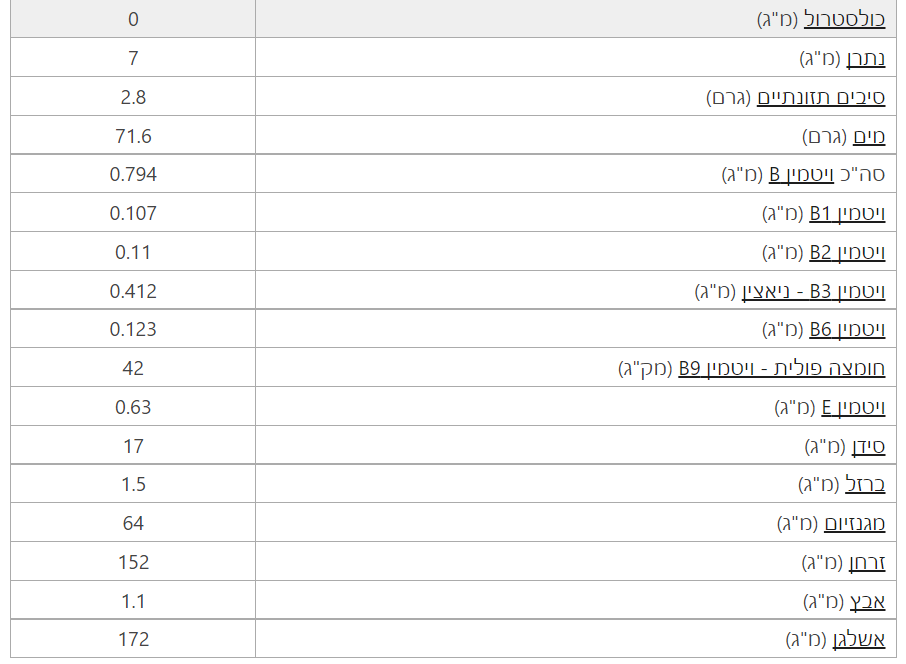Open the ויטמין B2 link
The height and width of the screenshot is (664, 906).
847,252
